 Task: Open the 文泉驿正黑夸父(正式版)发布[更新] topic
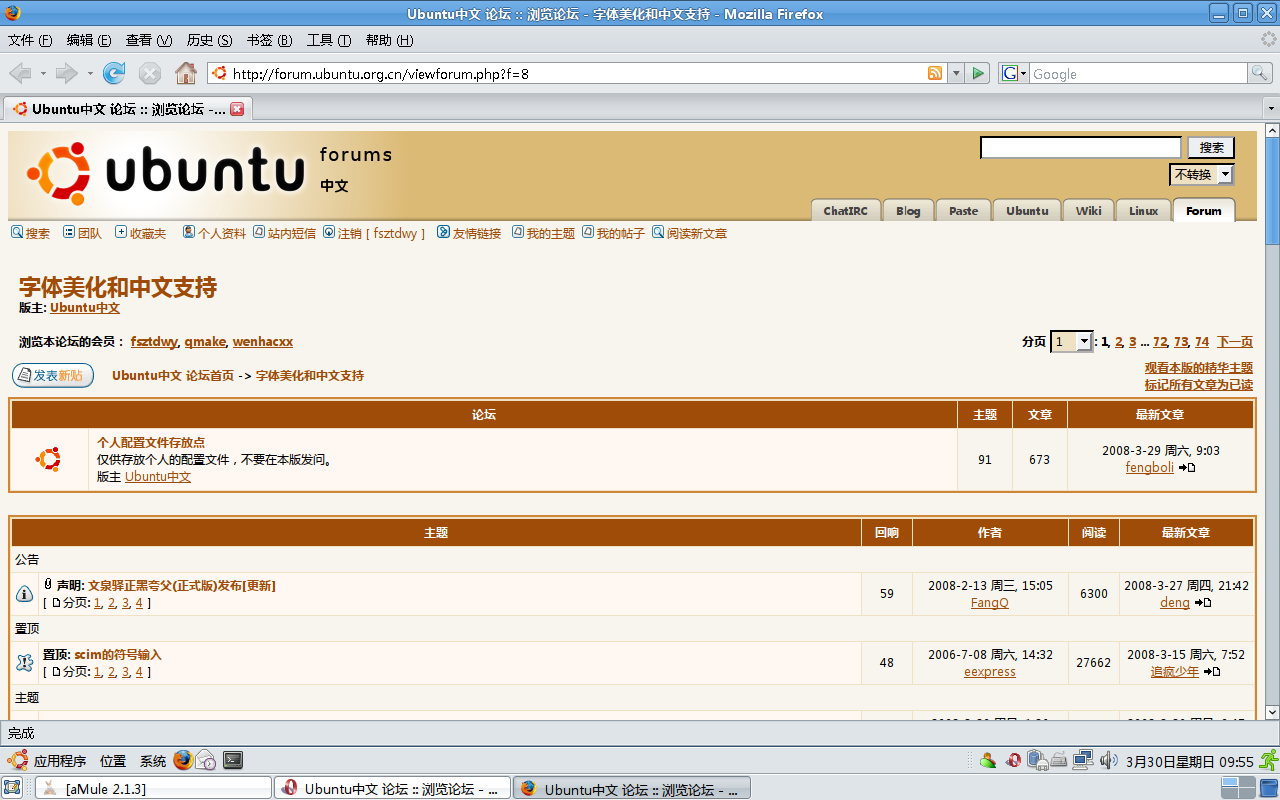coord(182,586)
